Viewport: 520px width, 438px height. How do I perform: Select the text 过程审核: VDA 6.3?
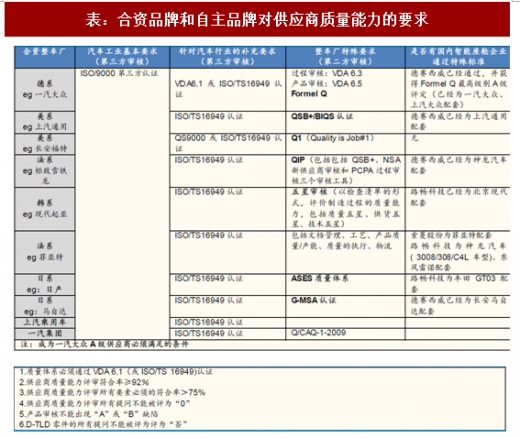[327, 73]
